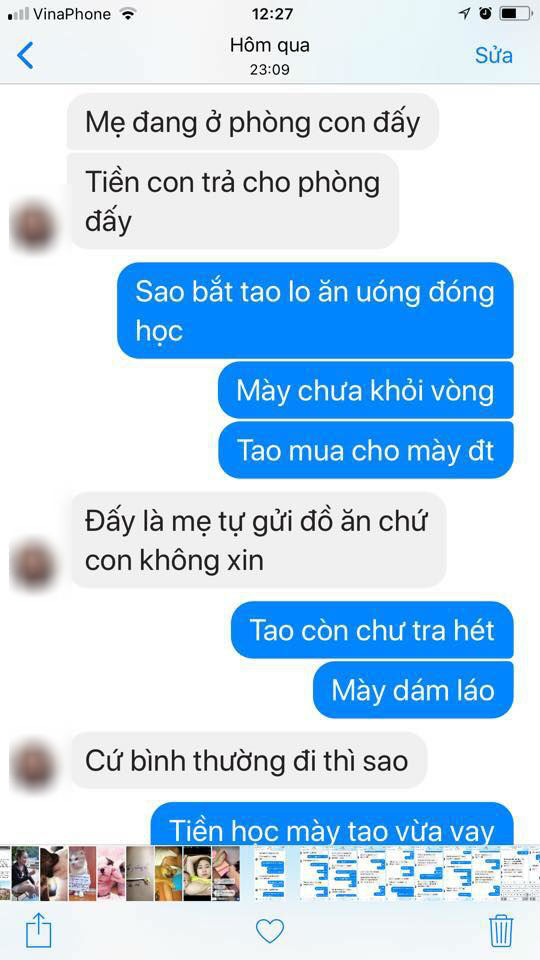This screenshot has width=540, height=960.
Task: Tap the Wi-Fi status icon
Action: coord(127,13)
